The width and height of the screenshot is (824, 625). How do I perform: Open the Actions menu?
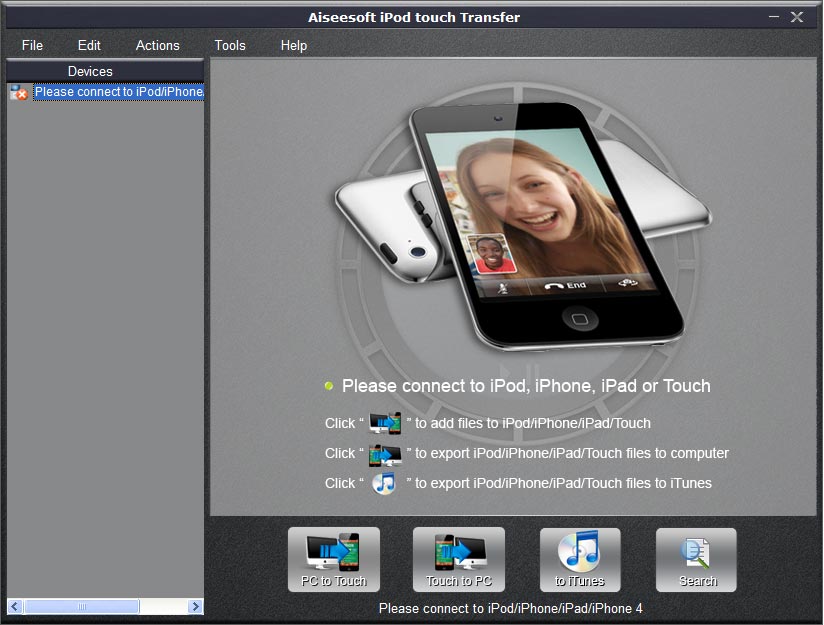coord(157,46)
